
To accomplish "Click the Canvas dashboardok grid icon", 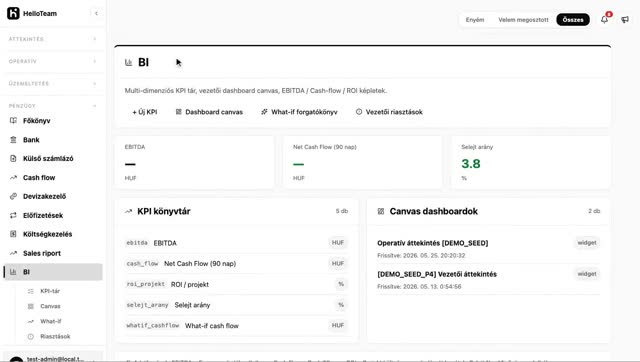I will point(381,211).
